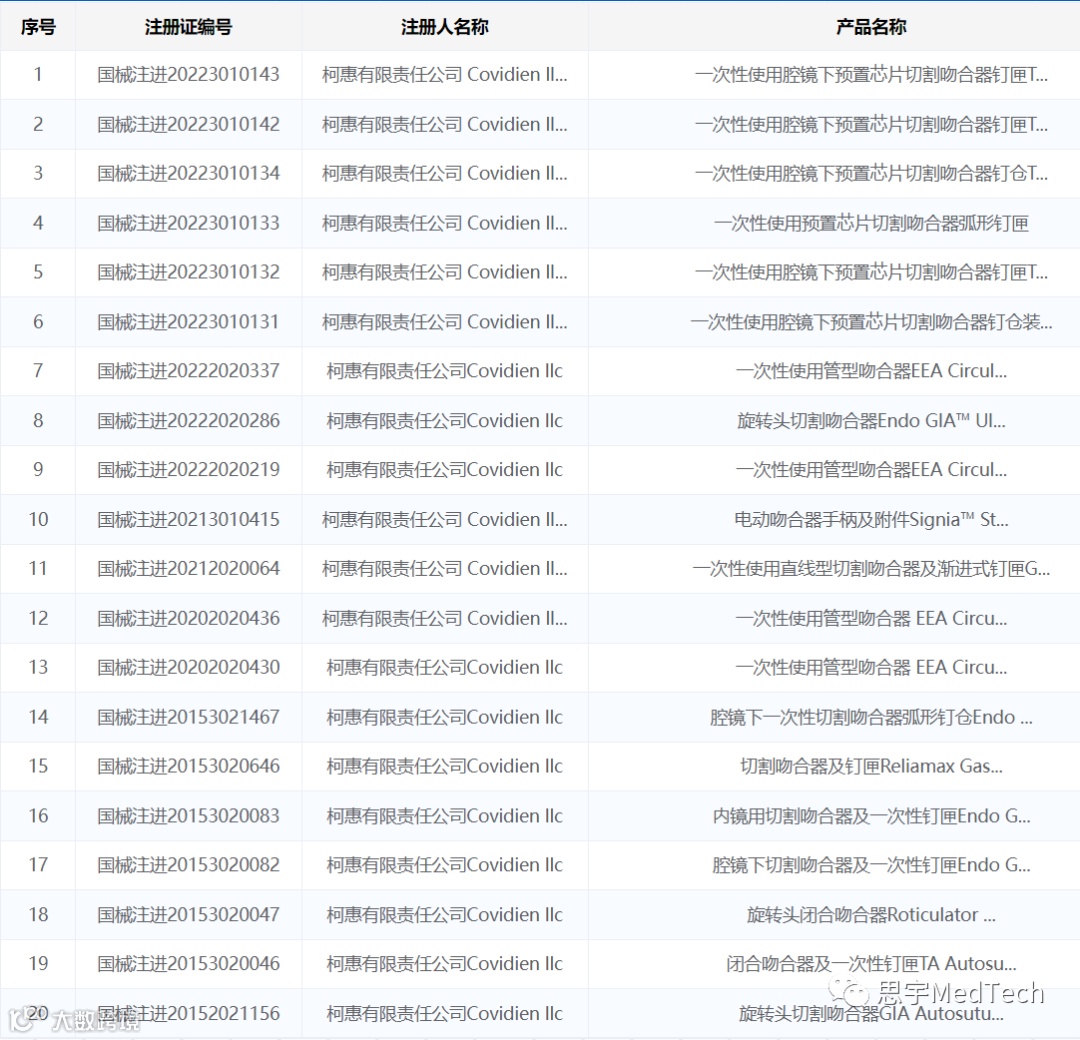Click registrant name in row 10
The height and width of the screenshot is (1040, 1080).
(444, 519)
